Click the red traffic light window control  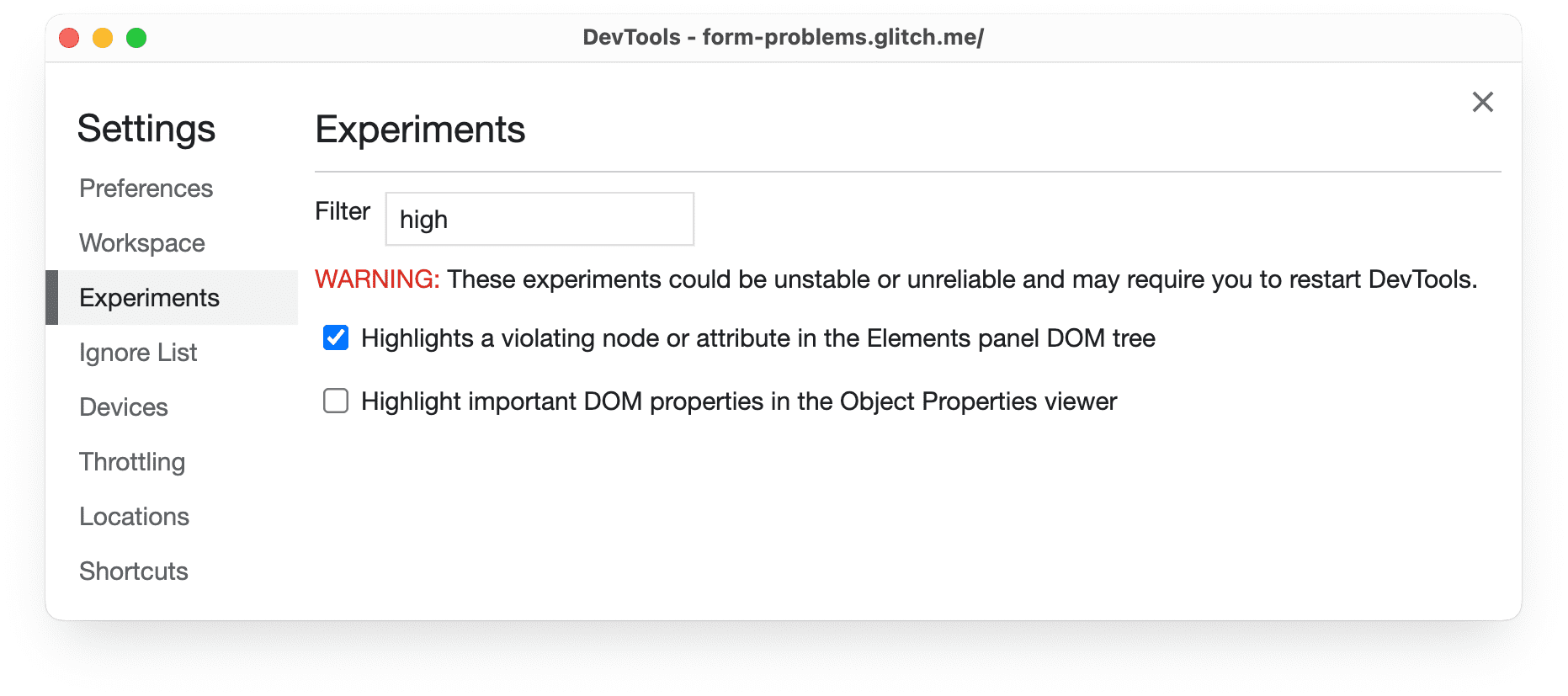68,37
